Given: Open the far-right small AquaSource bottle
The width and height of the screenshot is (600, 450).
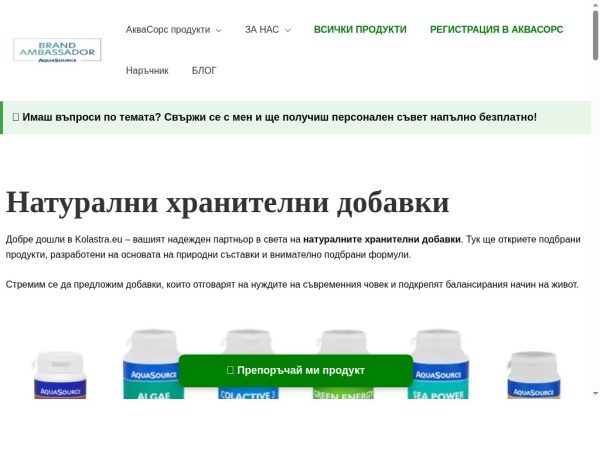Looking at the screenshot, I should (x=533, y=375).
